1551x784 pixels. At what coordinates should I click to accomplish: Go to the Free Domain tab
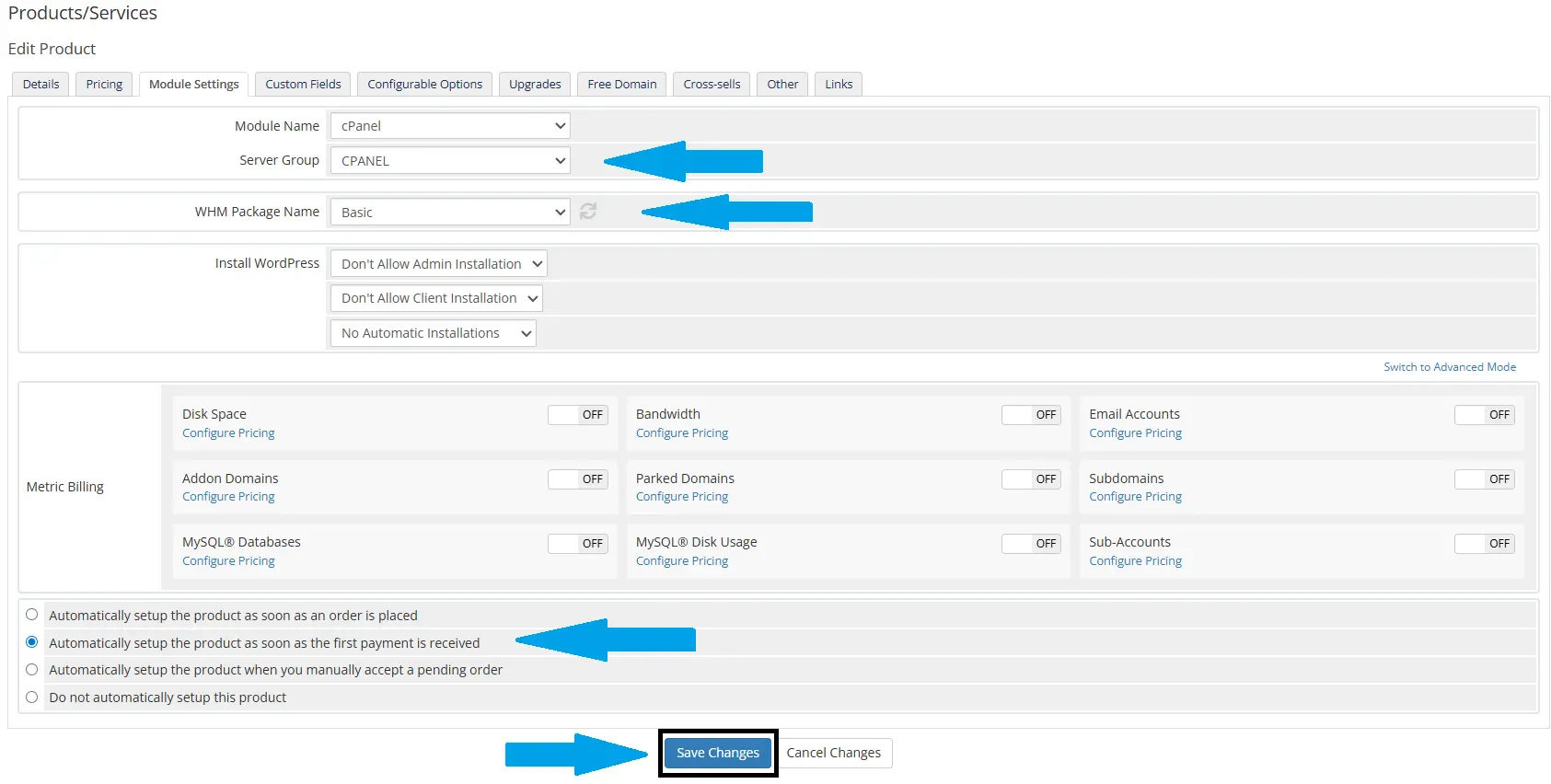coord(621,84)
